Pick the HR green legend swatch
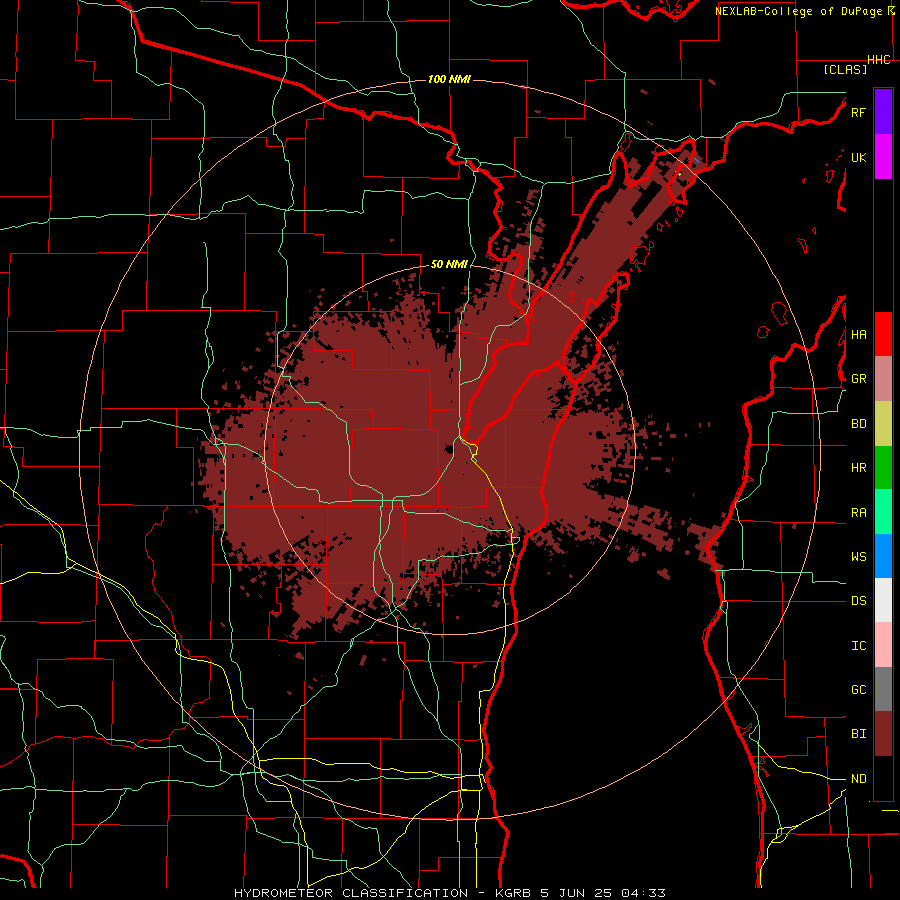 pos(883,468)
